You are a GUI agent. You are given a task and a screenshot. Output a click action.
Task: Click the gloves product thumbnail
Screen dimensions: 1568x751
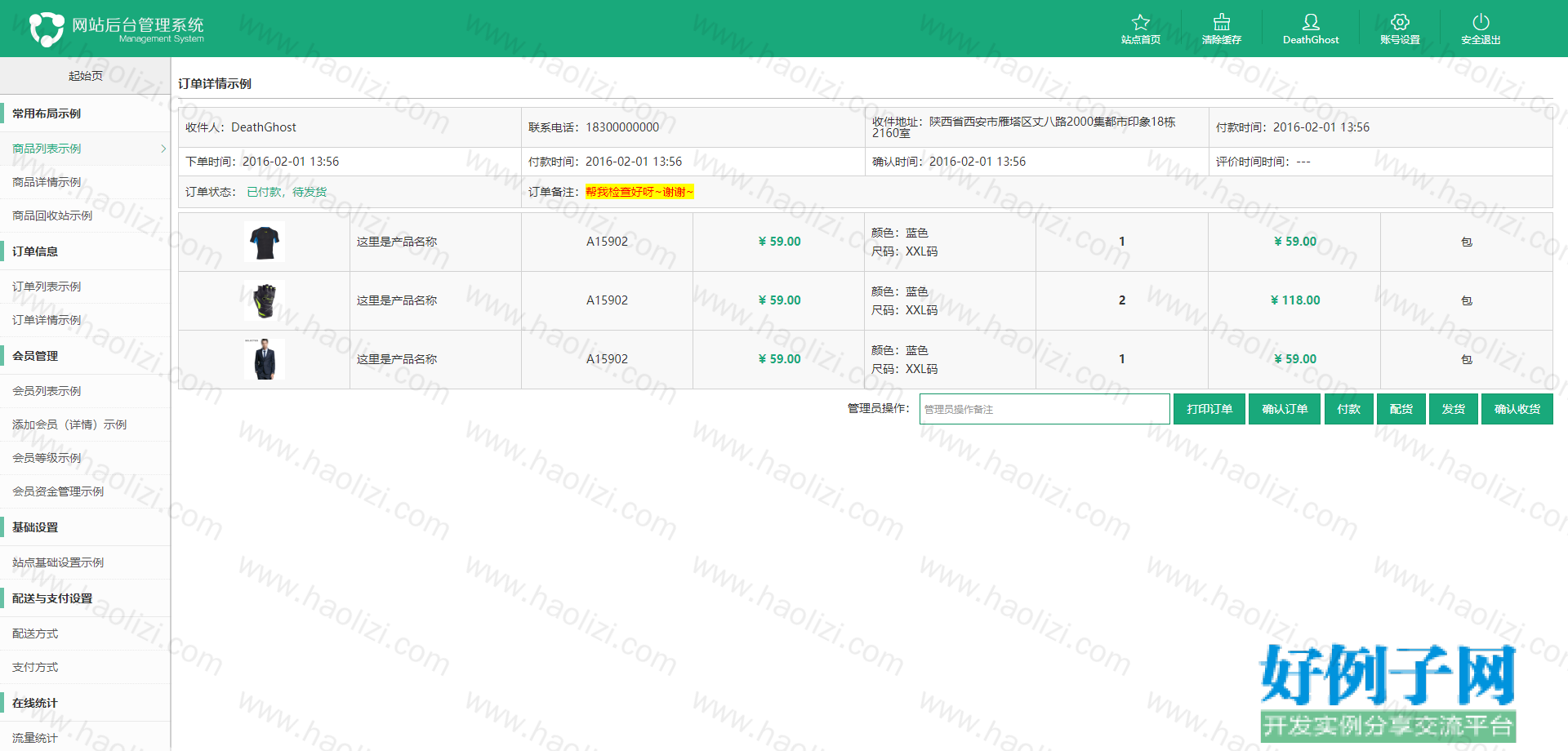point(265,300)
